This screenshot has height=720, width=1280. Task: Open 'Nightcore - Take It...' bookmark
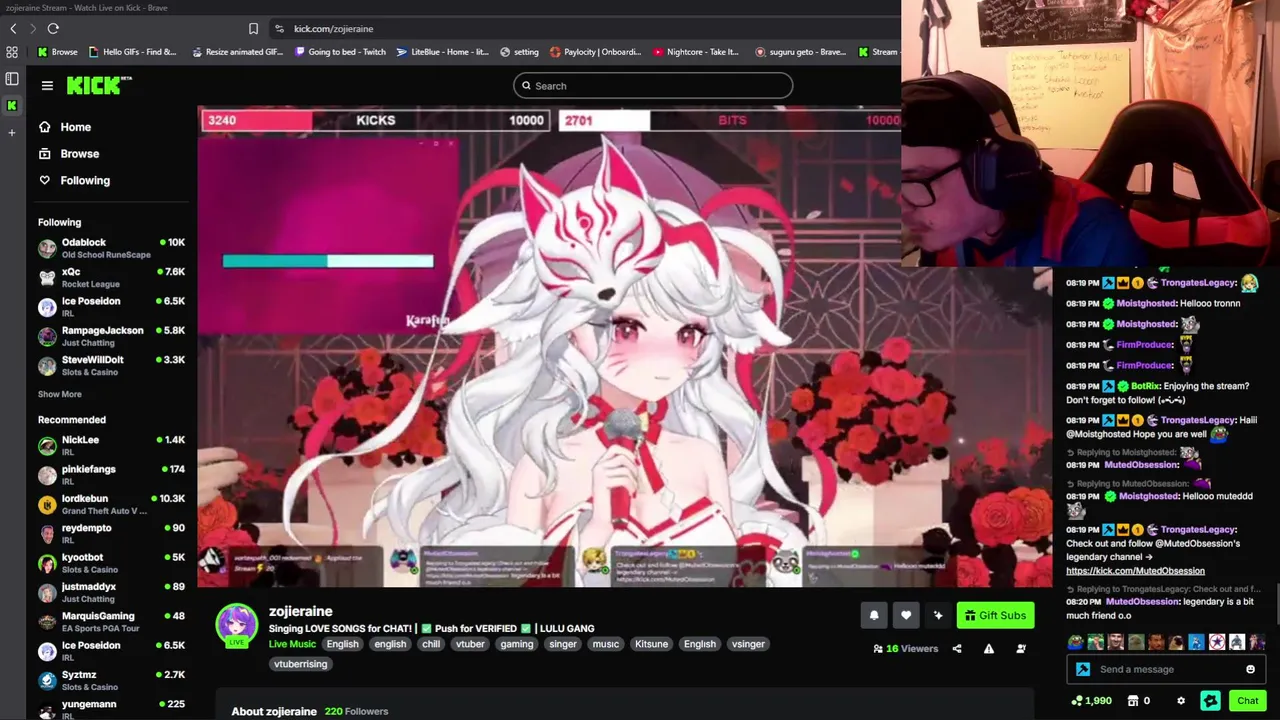pyautogui.click(x=696, y=52)
